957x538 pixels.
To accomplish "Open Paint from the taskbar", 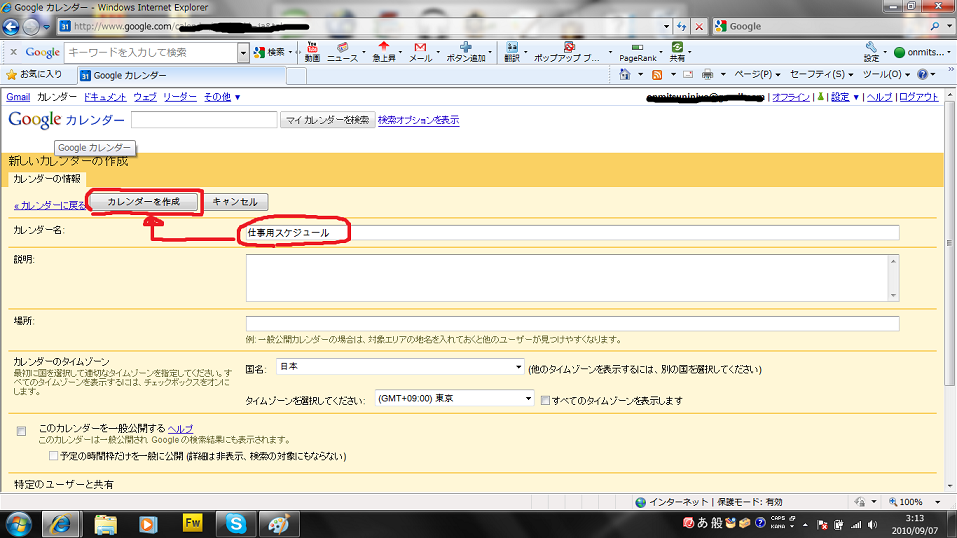I will [279, 524].
